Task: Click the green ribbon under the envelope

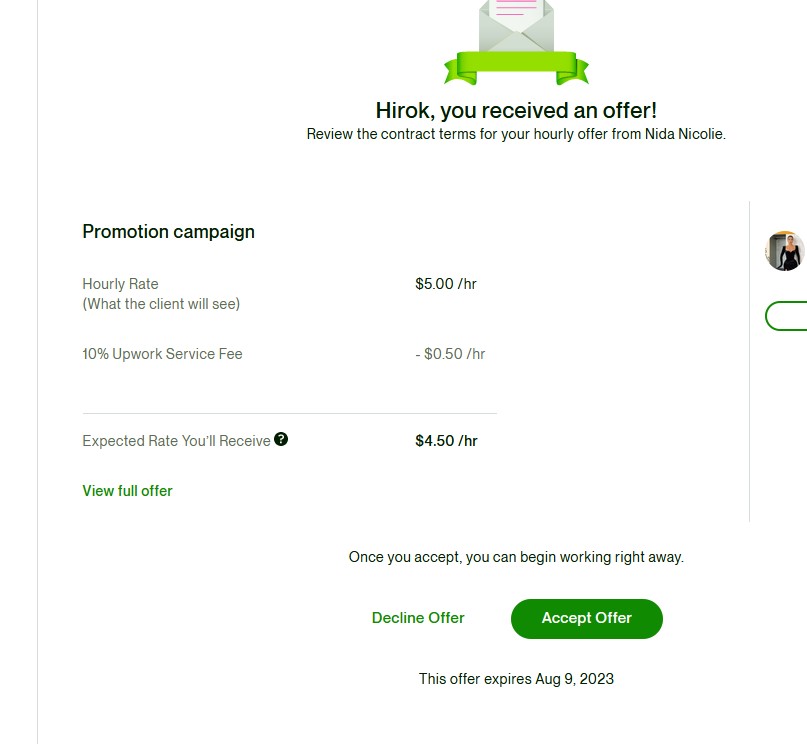Action: click(x=516, y=68)
